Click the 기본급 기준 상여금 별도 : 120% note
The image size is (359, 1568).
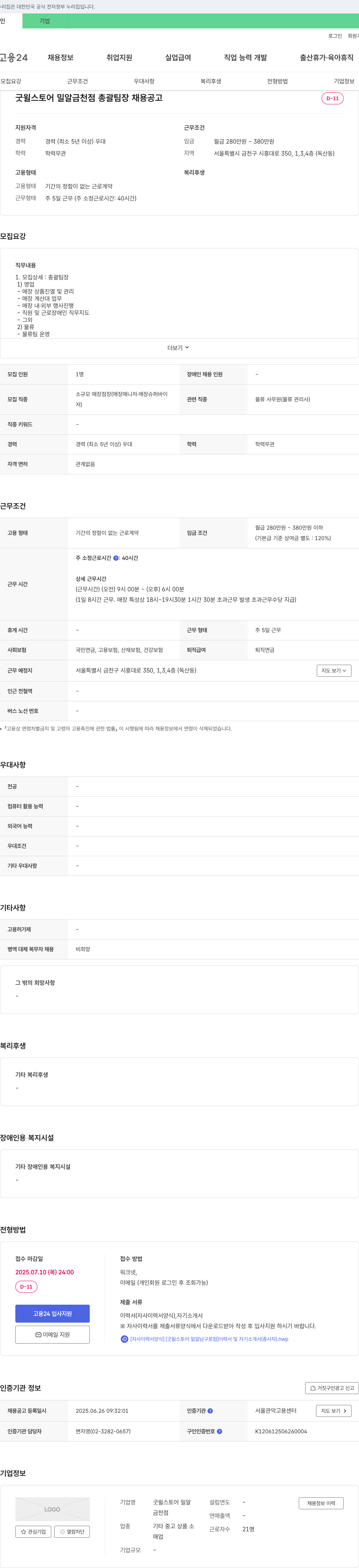coord(293,538)
